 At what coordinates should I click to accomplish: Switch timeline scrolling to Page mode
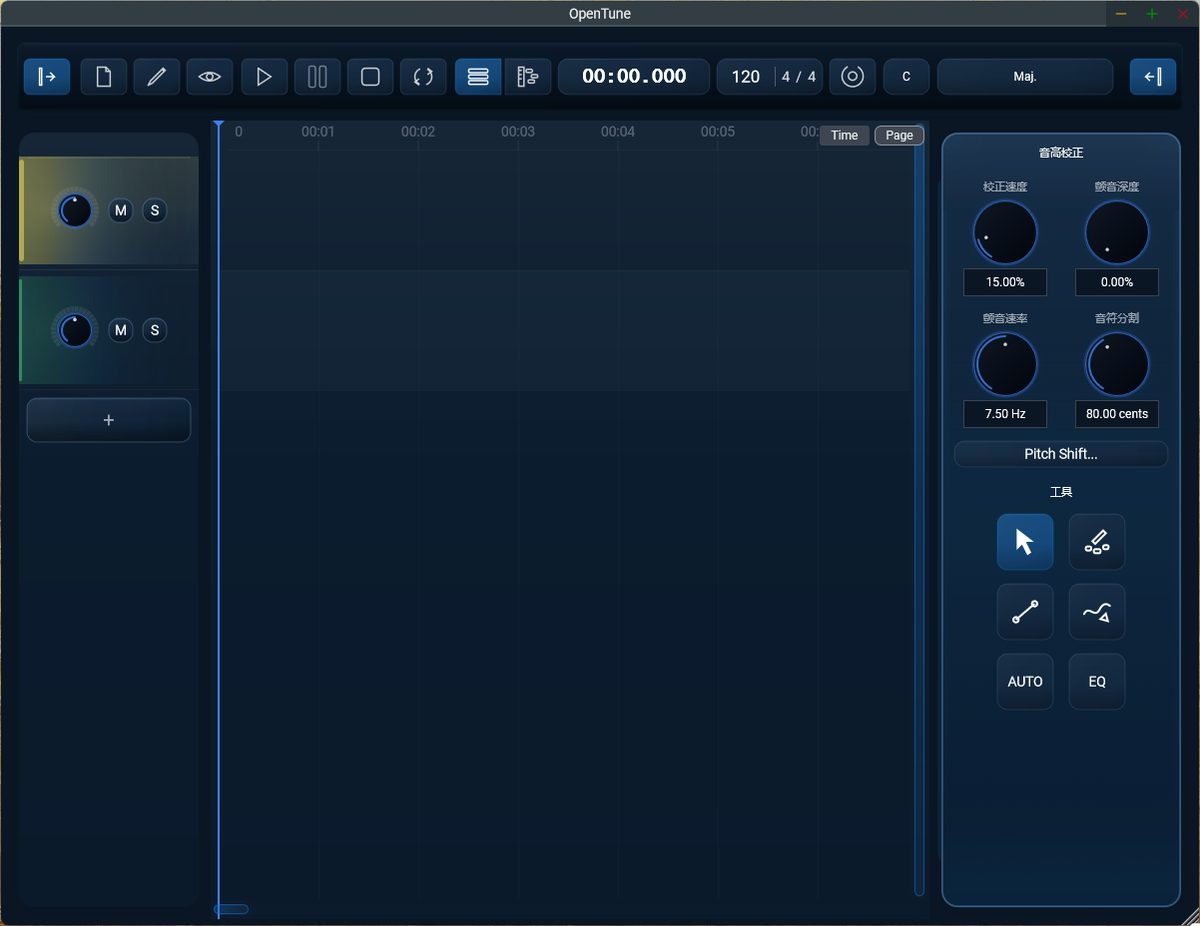coord(899,135)
